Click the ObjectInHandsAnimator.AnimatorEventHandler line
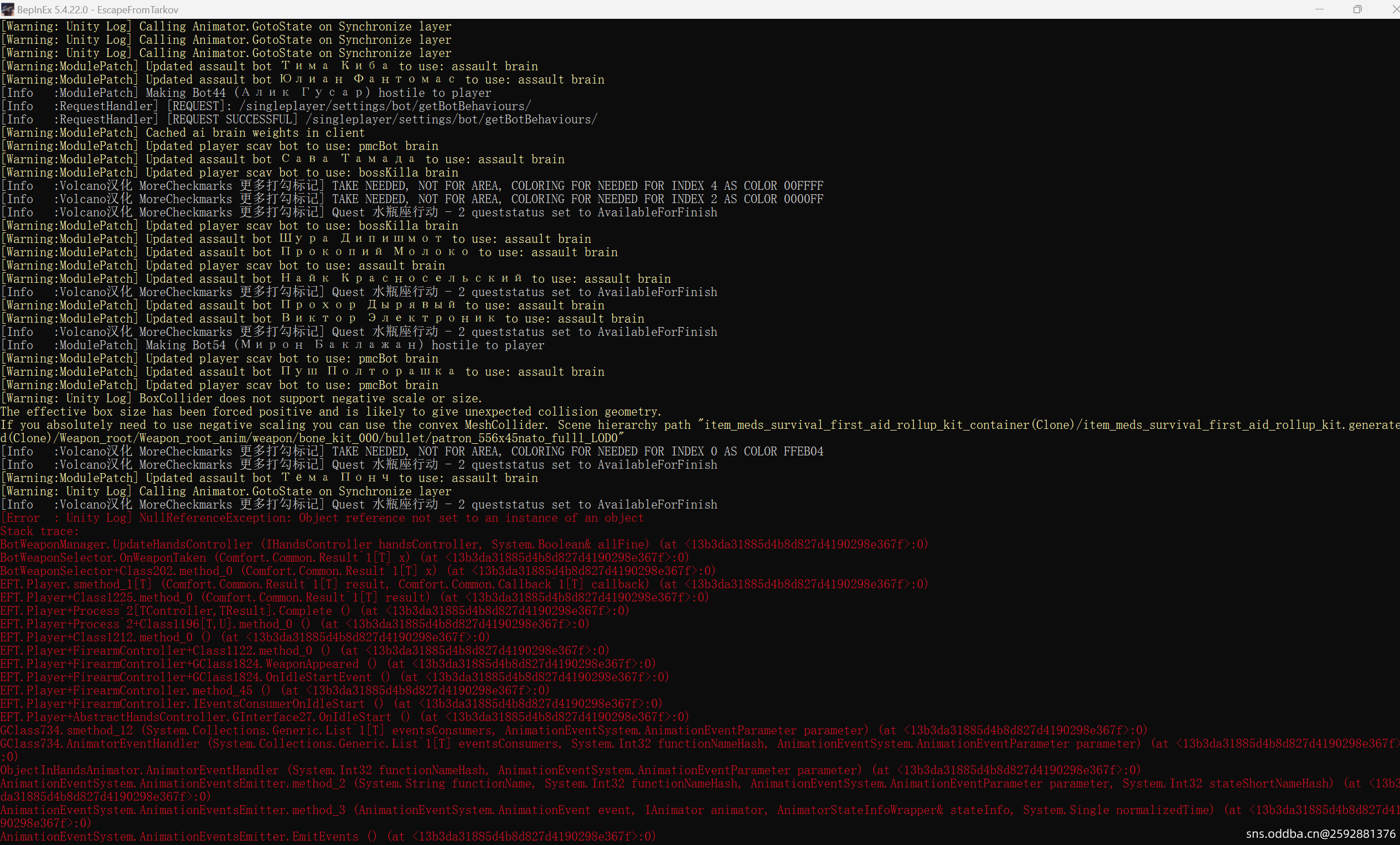1400x845 pixels. pos(570,770)
